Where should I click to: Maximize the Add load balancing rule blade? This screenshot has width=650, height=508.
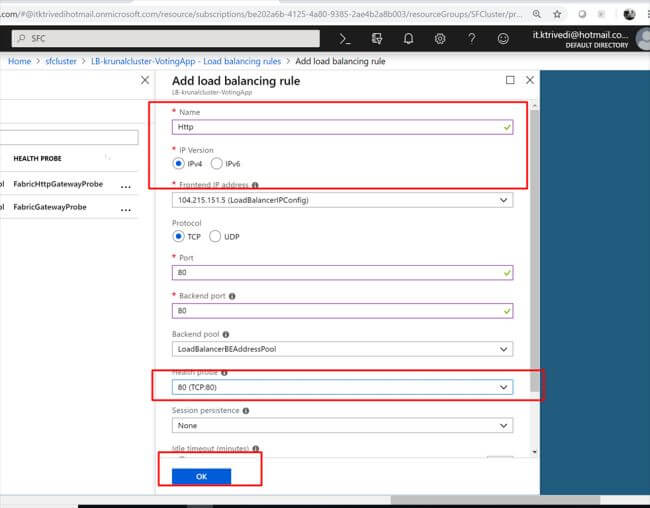510,80
